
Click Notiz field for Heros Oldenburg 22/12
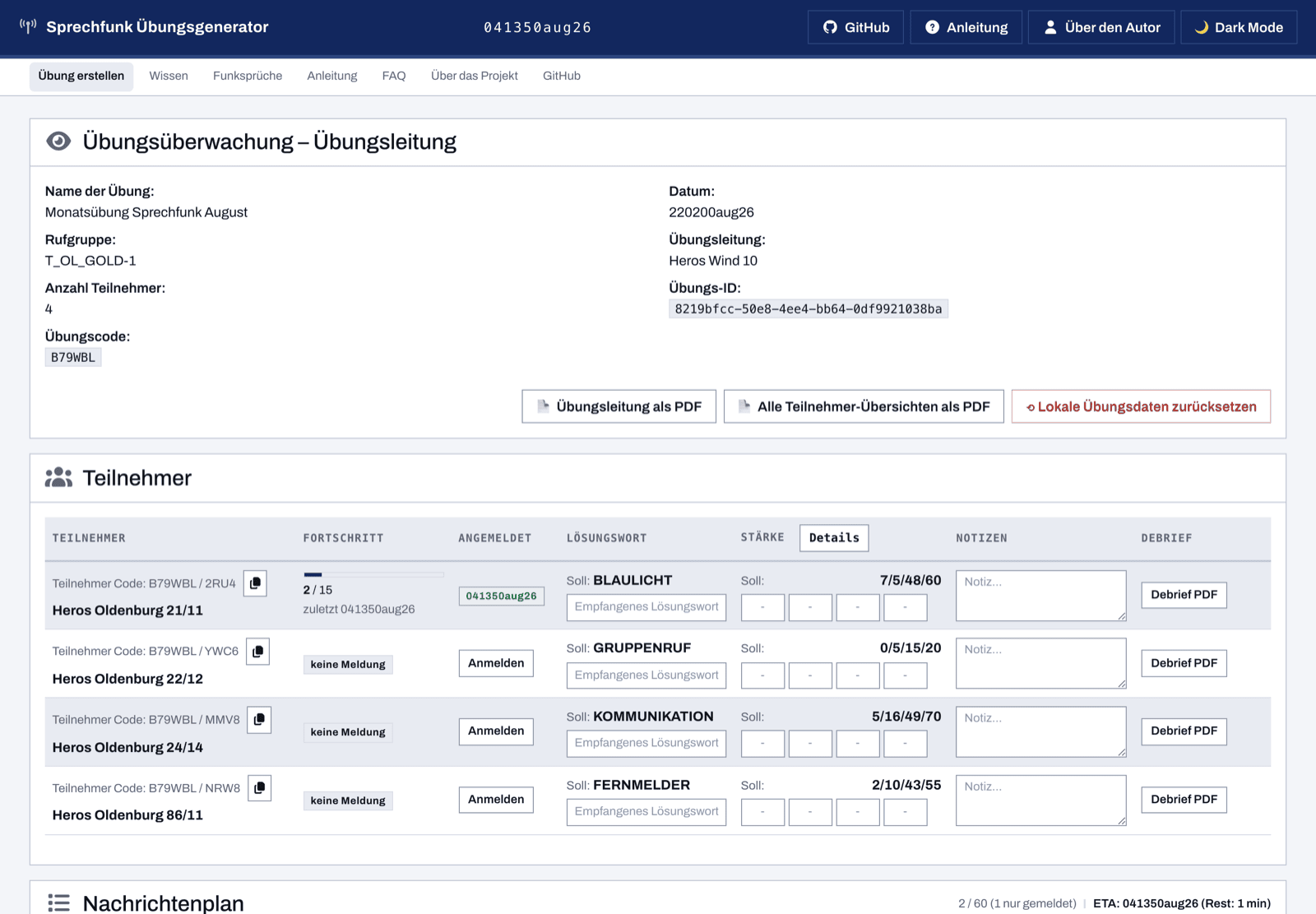tap(1041, 663)
